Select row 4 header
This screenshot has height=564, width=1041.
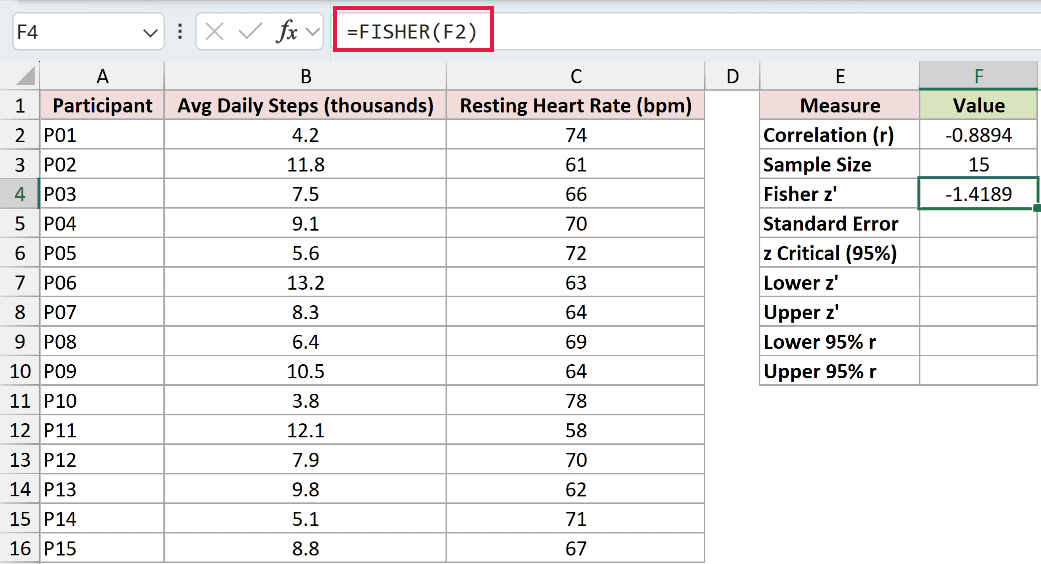point(20,194)
